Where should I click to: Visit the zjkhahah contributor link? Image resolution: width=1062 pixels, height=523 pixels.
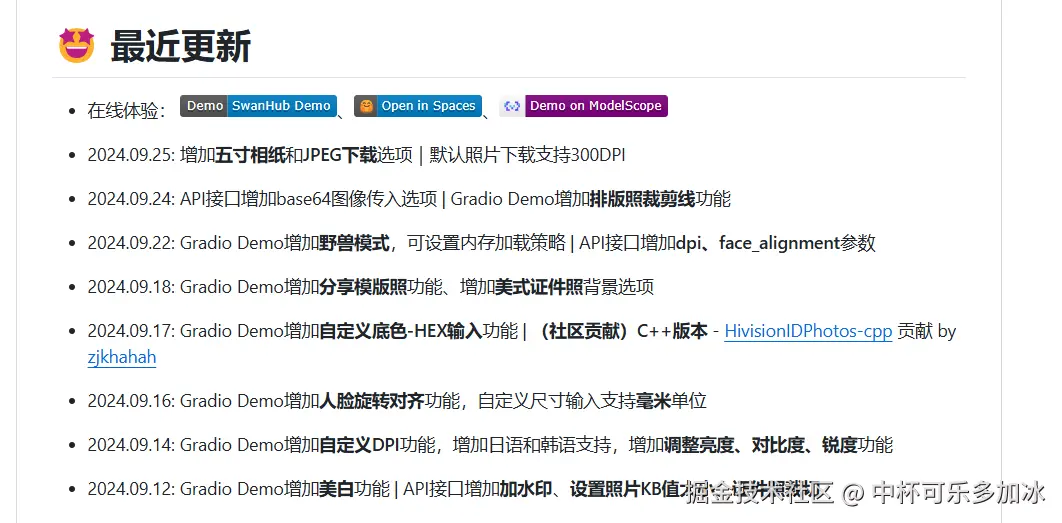(x=122, y=357)
